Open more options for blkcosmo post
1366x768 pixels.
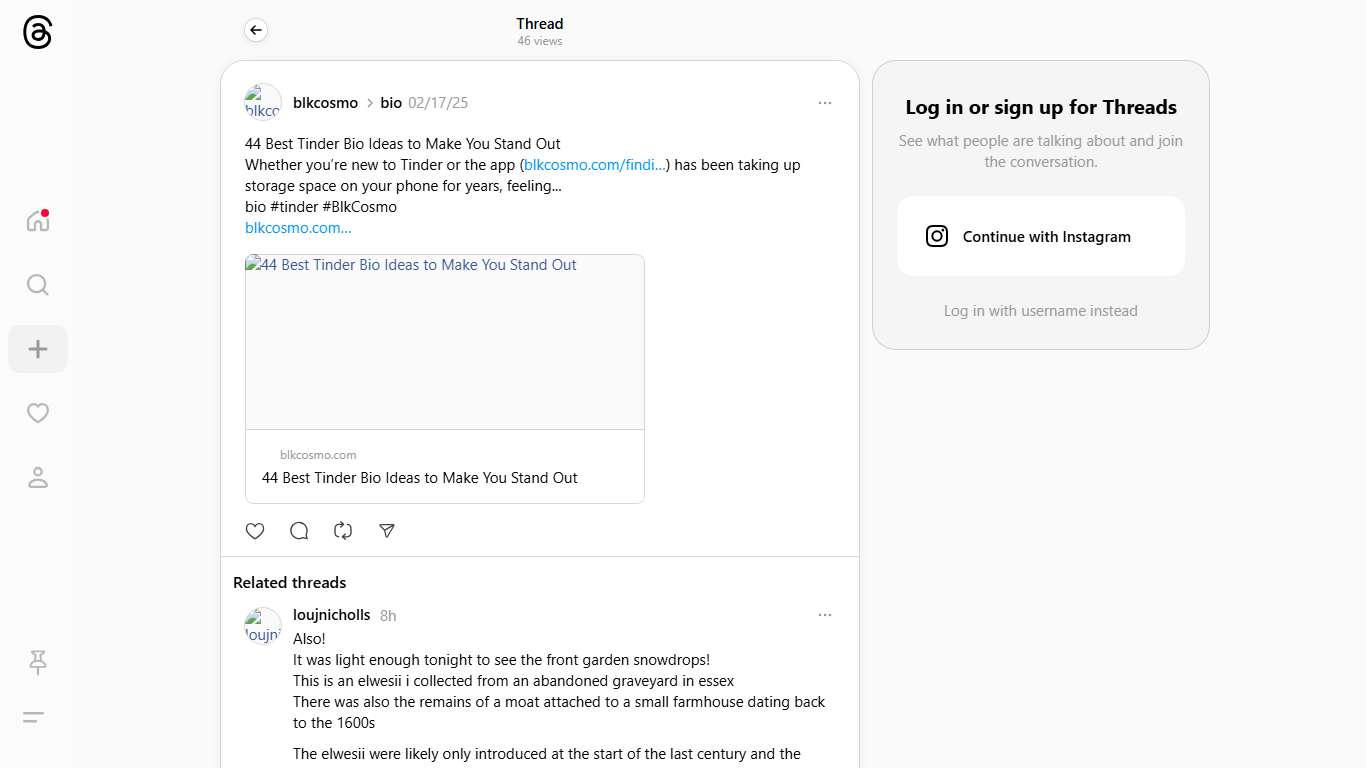pyautogui.click(x=824, y=103)
